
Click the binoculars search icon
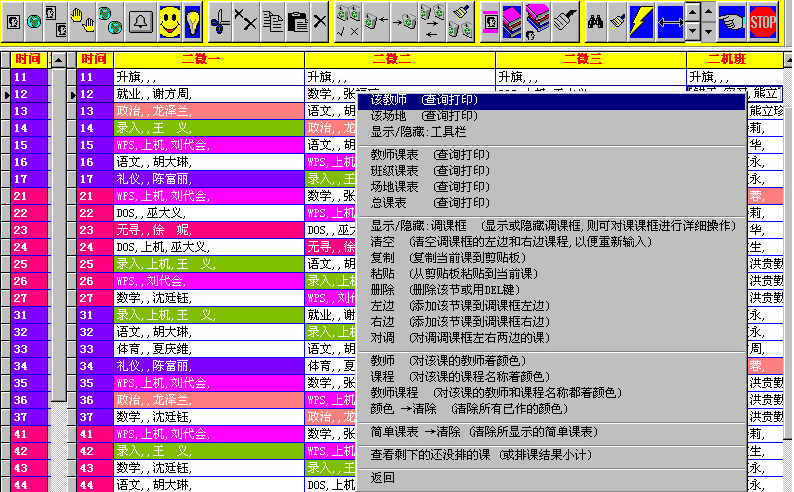pos(594,20)
